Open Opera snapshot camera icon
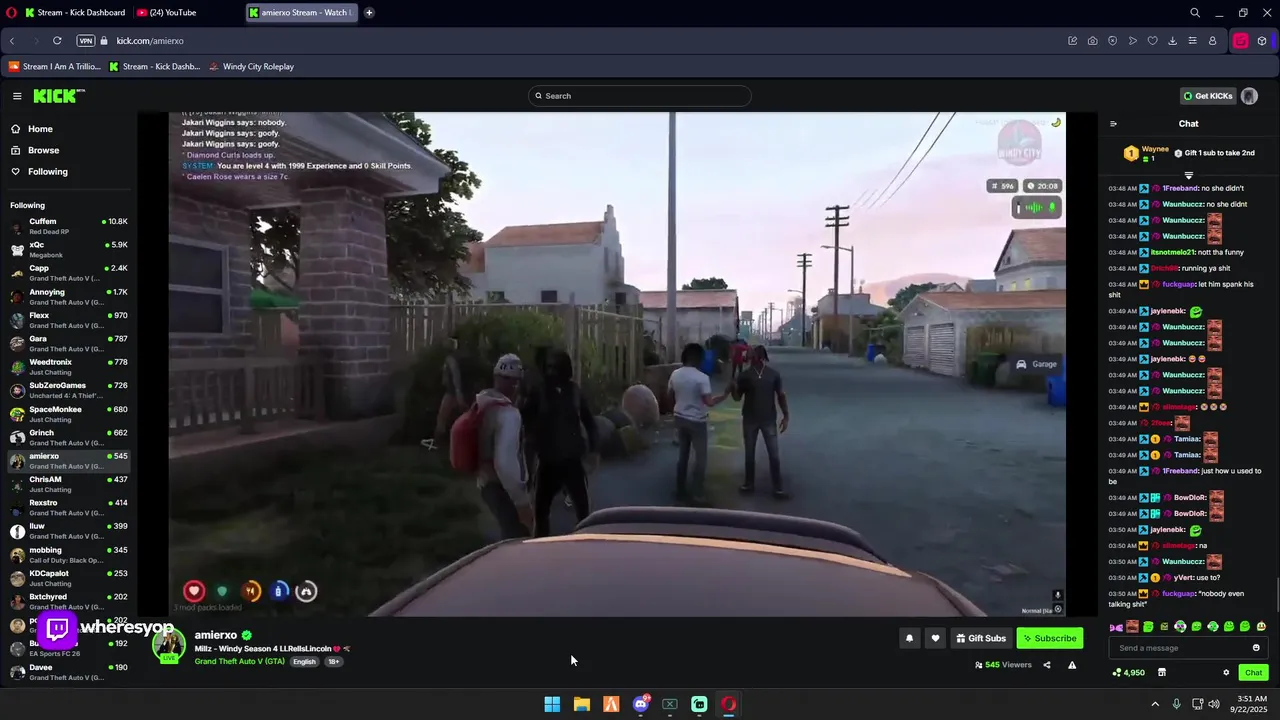 point(1092,41)
